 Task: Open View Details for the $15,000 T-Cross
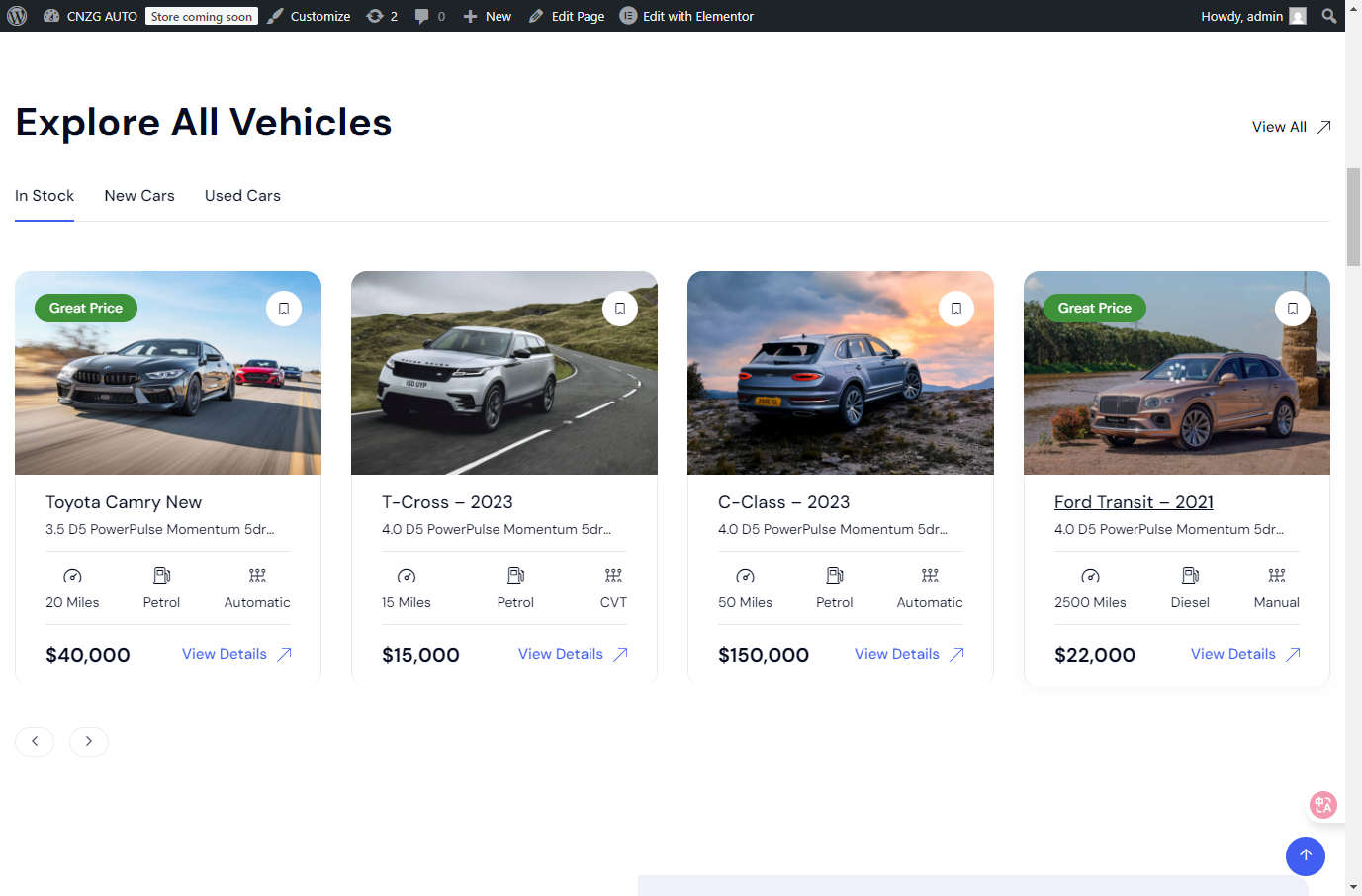pos(573,654)
